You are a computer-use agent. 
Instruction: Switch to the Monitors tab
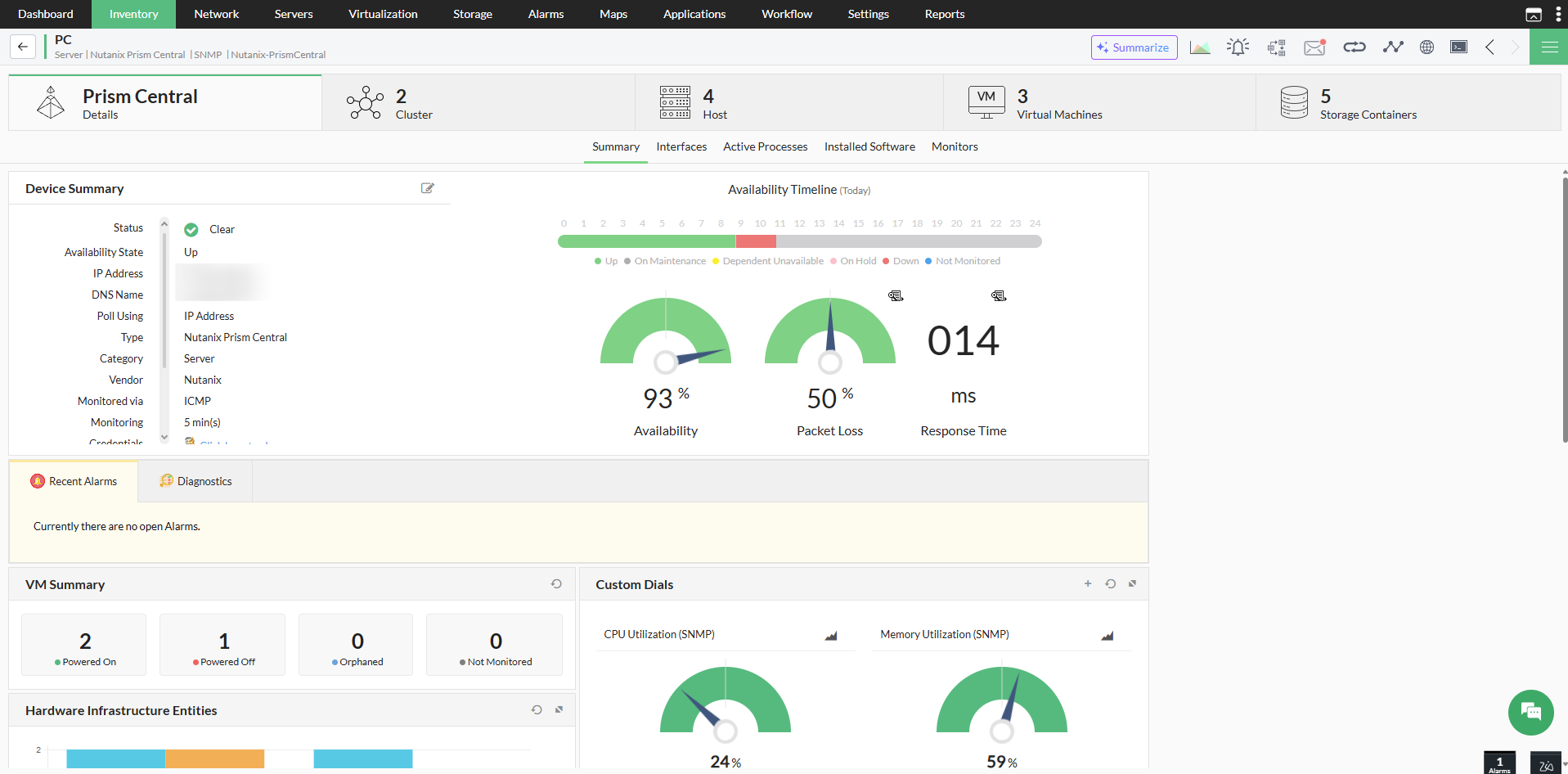(955, 147)
